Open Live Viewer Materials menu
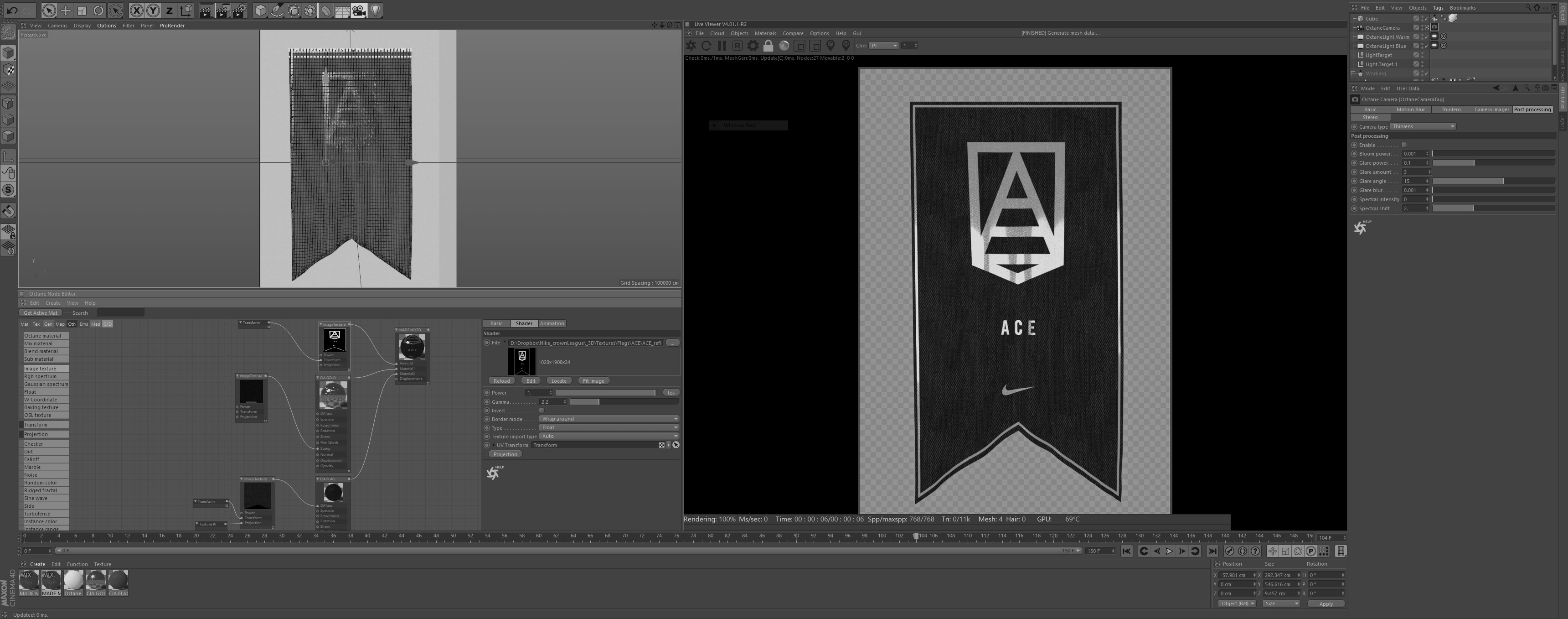The height and width of the screenshot is (619, 1568). coord(765,33)
